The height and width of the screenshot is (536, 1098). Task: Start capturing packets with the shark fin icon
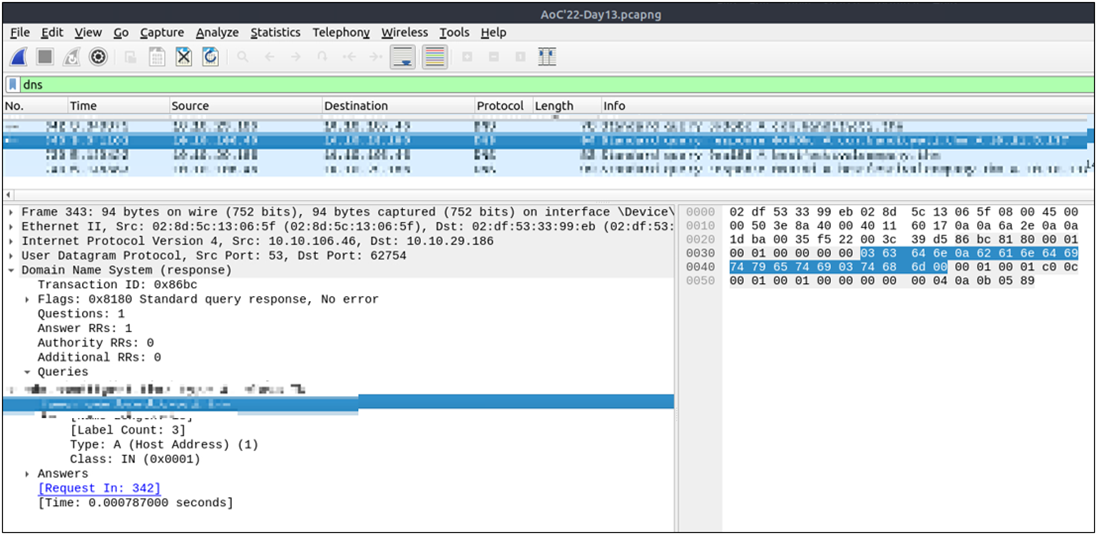[x=19, y=57]
